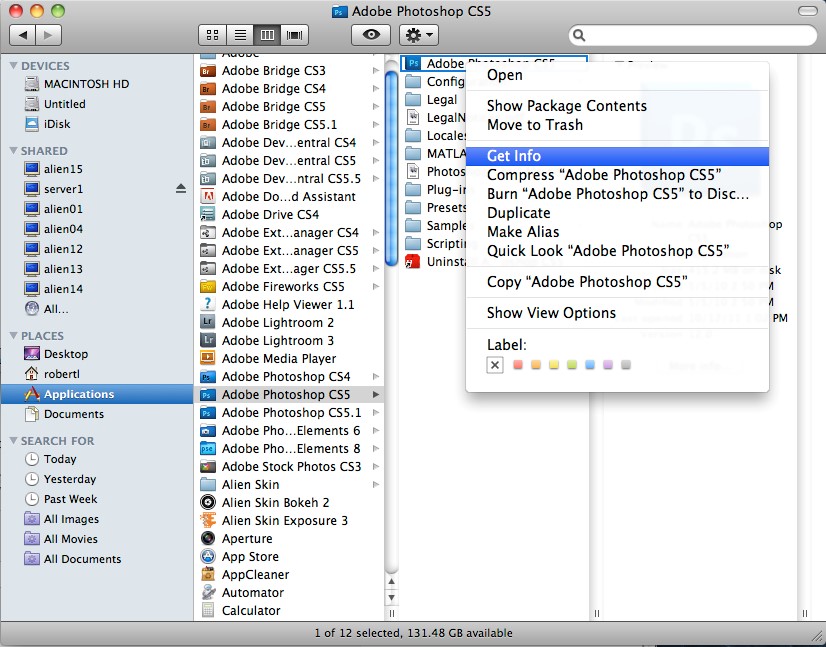Switch to list view
Screen dimensions: 826x647
[240, 35]
